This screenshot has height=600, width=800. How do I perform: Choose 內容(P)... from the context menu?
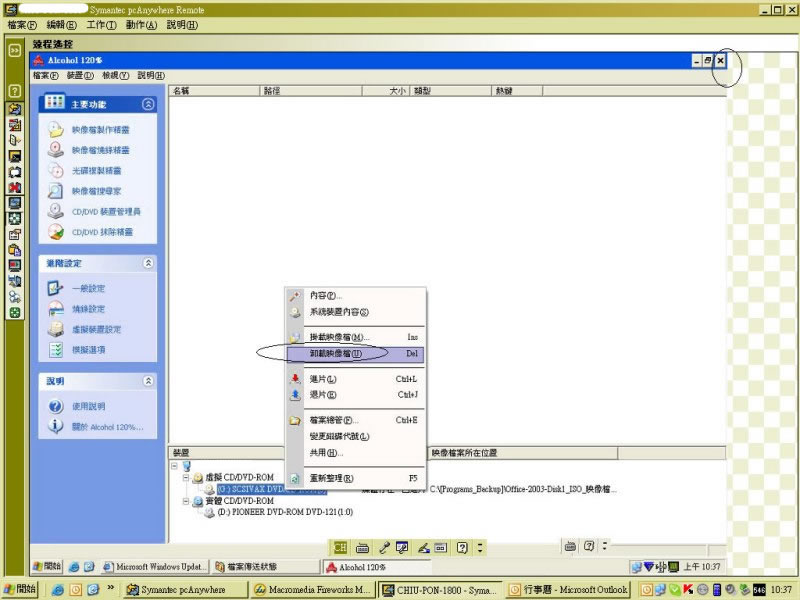pyautogui.click(x=356, y=296)
